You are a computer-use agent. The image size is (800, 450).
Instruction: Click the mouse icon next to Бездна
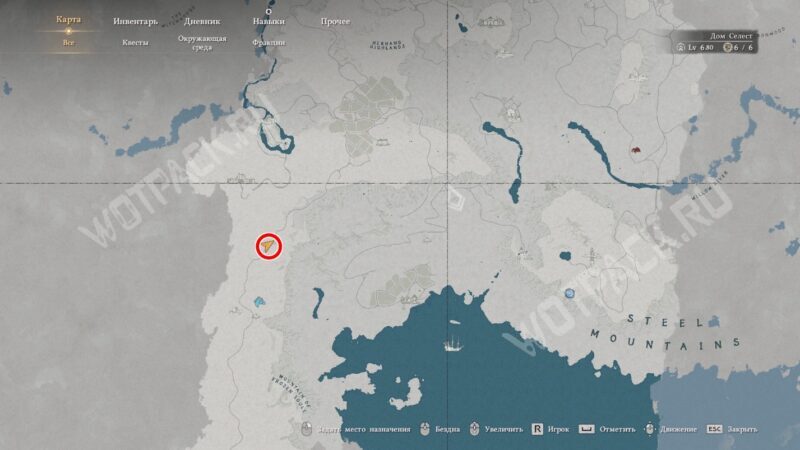point(424,429)
